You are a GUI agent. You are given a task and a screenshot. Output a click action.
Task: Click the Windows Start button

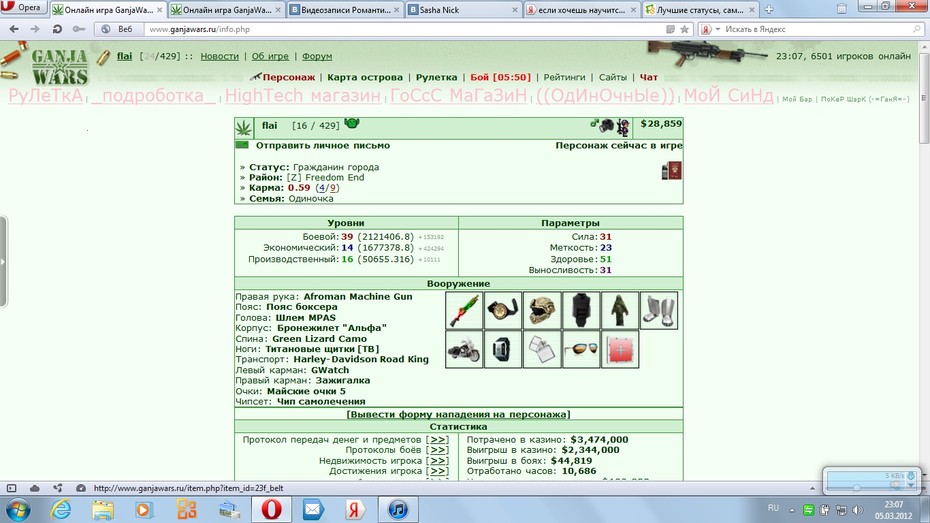[x=17, y=510]
